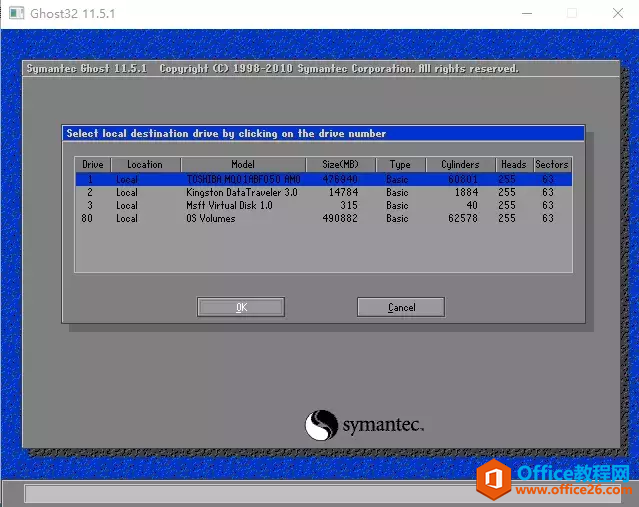
Task: Click the Drive column header
Action: (x=93, y=165)
